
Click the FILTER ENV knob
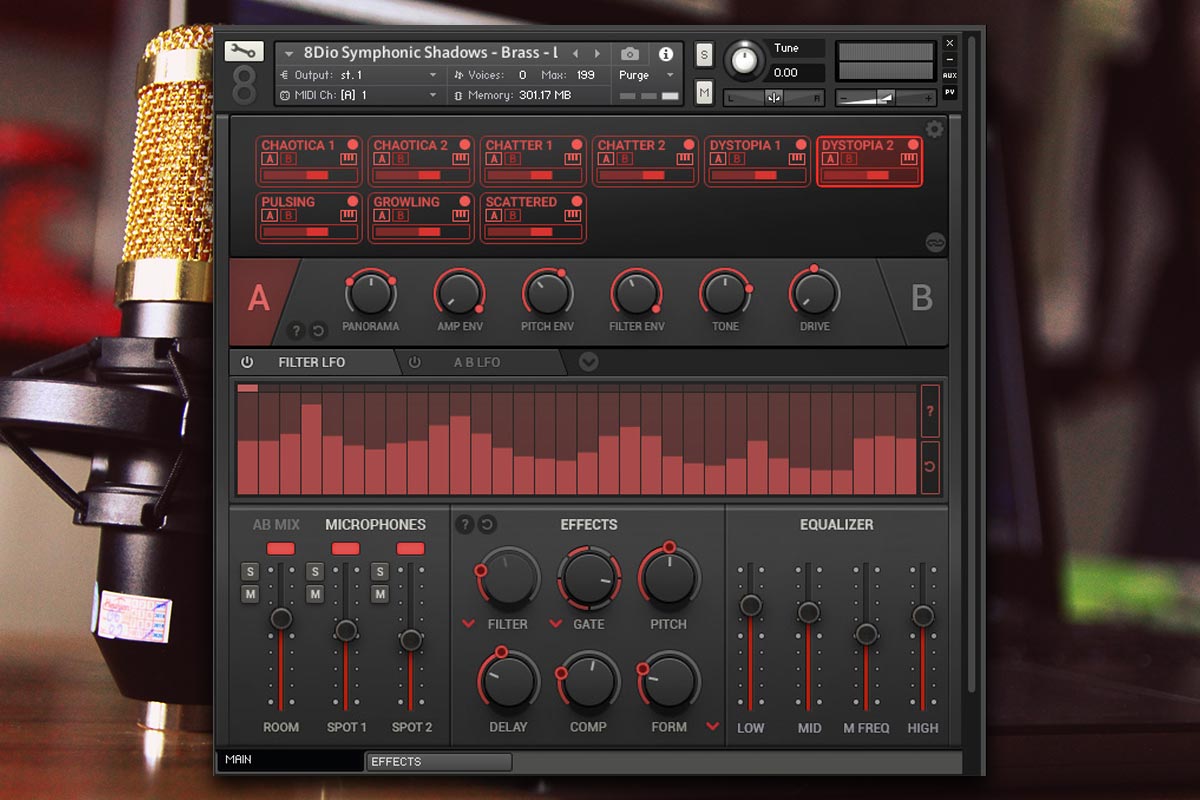636,294
